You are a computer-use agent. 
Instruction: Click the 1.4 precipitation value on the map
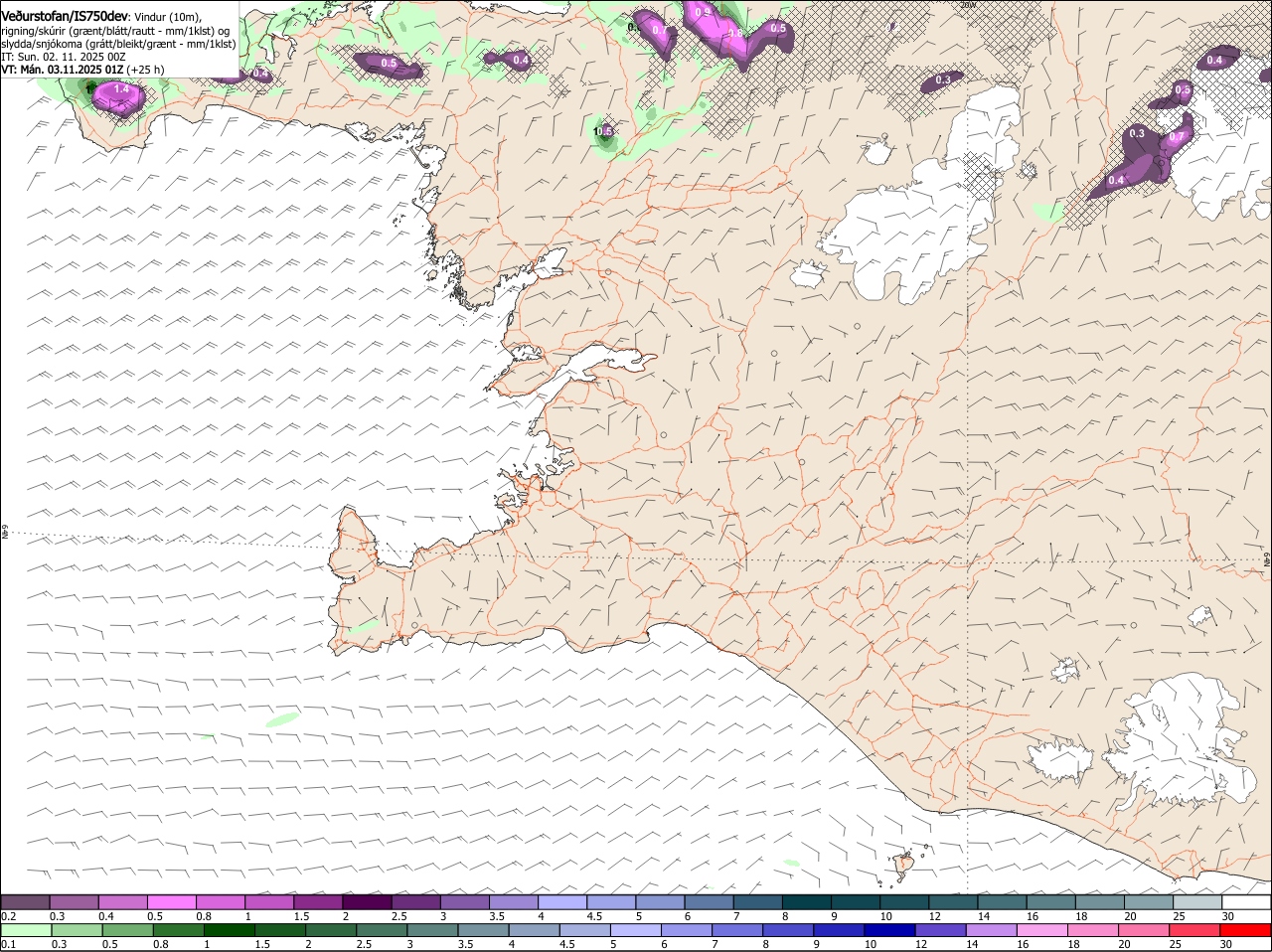121,89
